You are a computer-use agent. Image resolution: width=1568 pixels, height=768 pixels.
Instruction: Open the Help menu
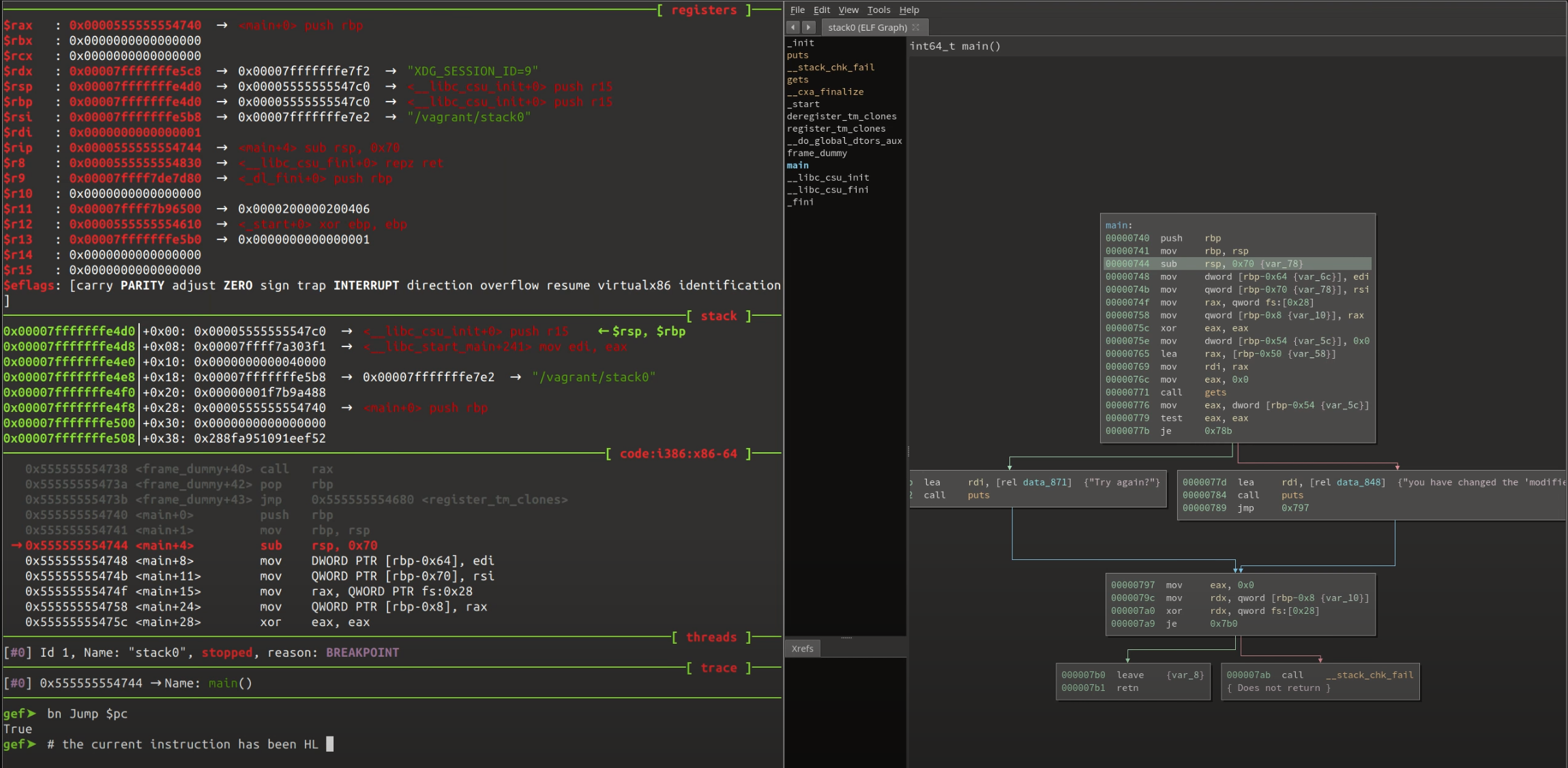click(908, 10)
